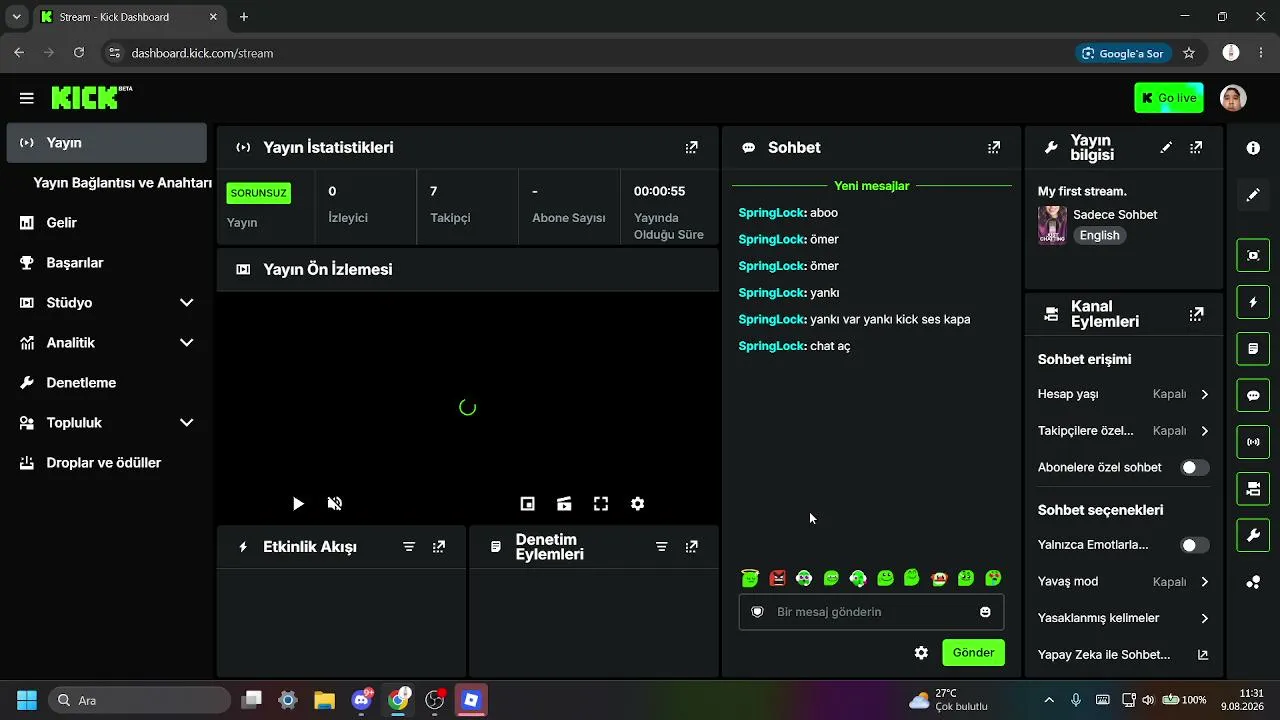Send the message with the Gönder button
Screen dimensions: 1280x720
pos(973,653)
